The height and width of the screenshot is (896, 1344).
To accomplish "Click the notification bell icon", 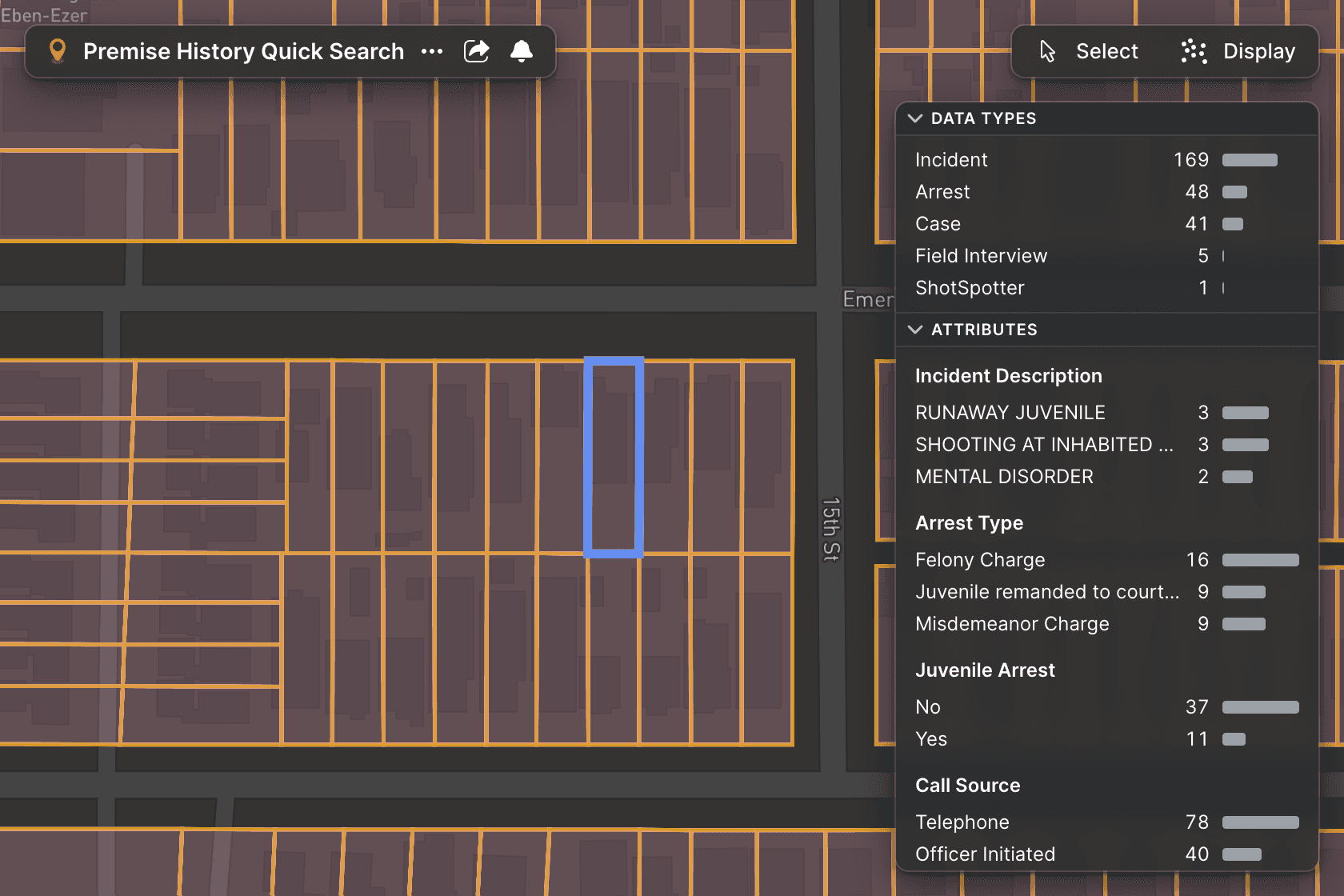I will (522, 51).
